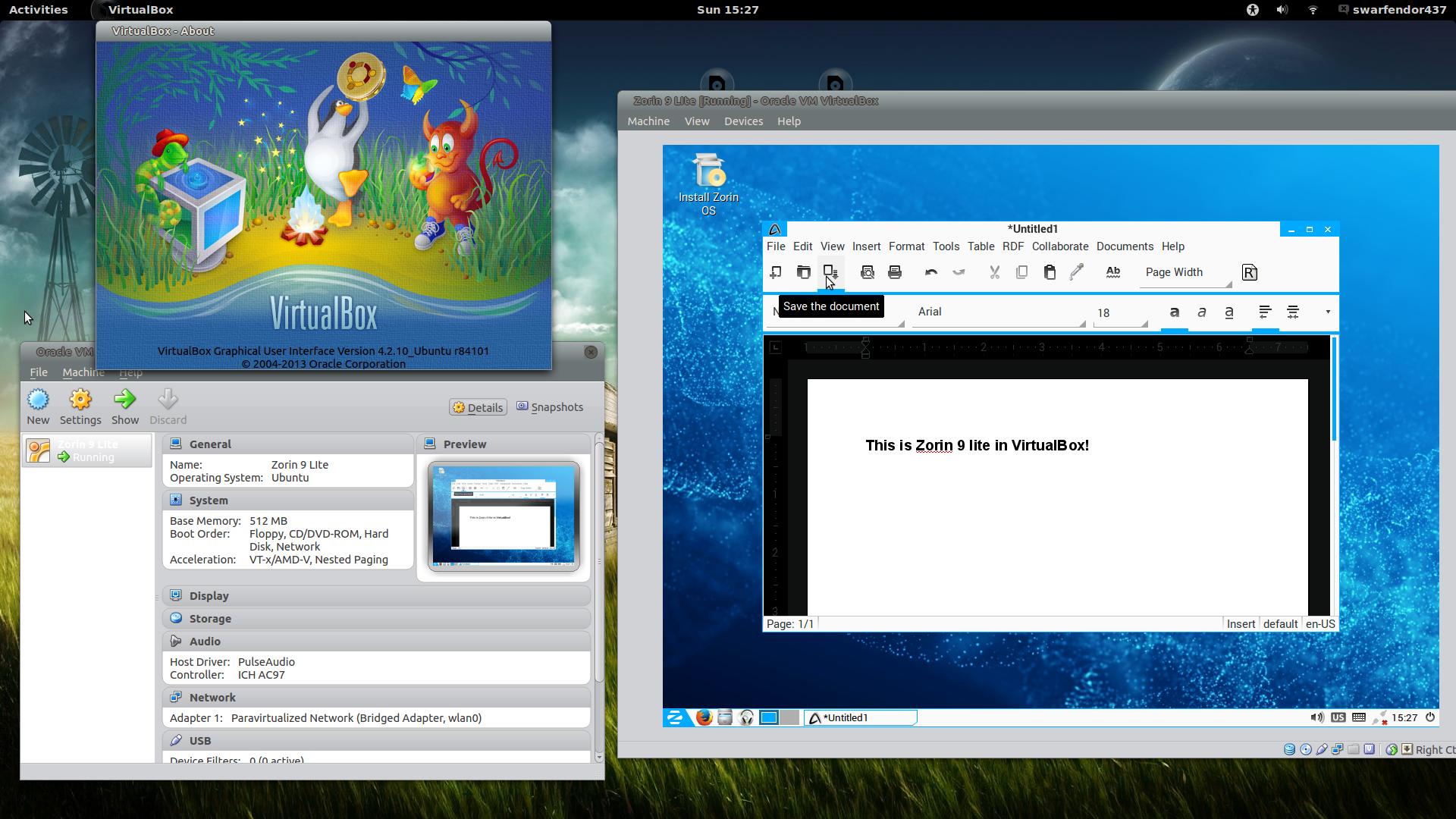The image size is (1456, 819).
Task: Click the Zorin panel volume icon
Action: click(1316, 717)
